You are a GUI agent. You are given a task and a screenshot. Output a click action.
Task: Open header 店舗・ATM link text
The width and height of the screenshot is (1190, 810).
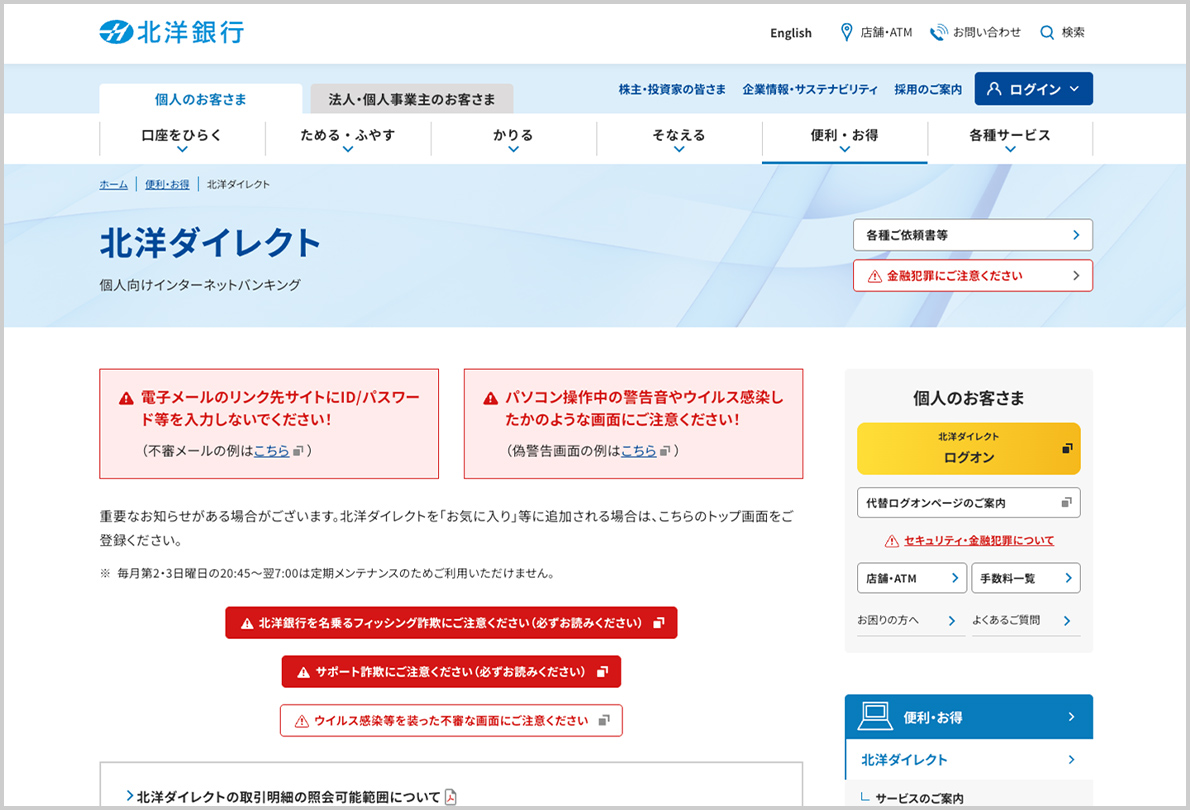886,32
